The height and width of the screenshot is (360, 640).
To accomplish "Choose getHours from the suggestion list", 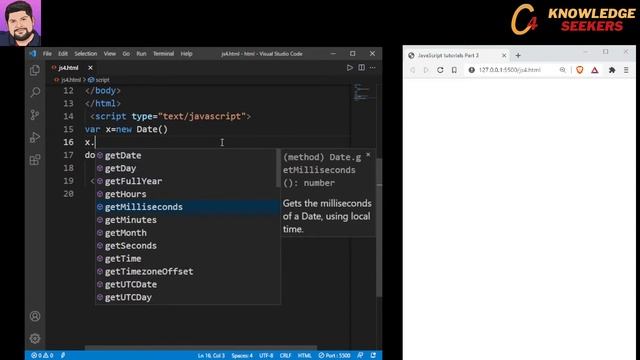I will [187, 194].
